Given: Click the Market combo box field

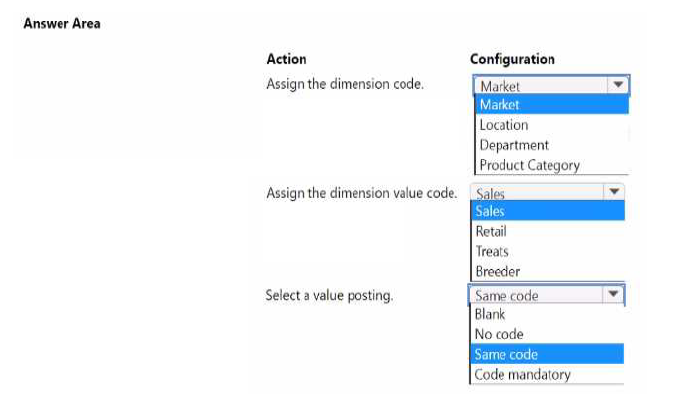Looking at the screenshot, I should tap(551, 85).
